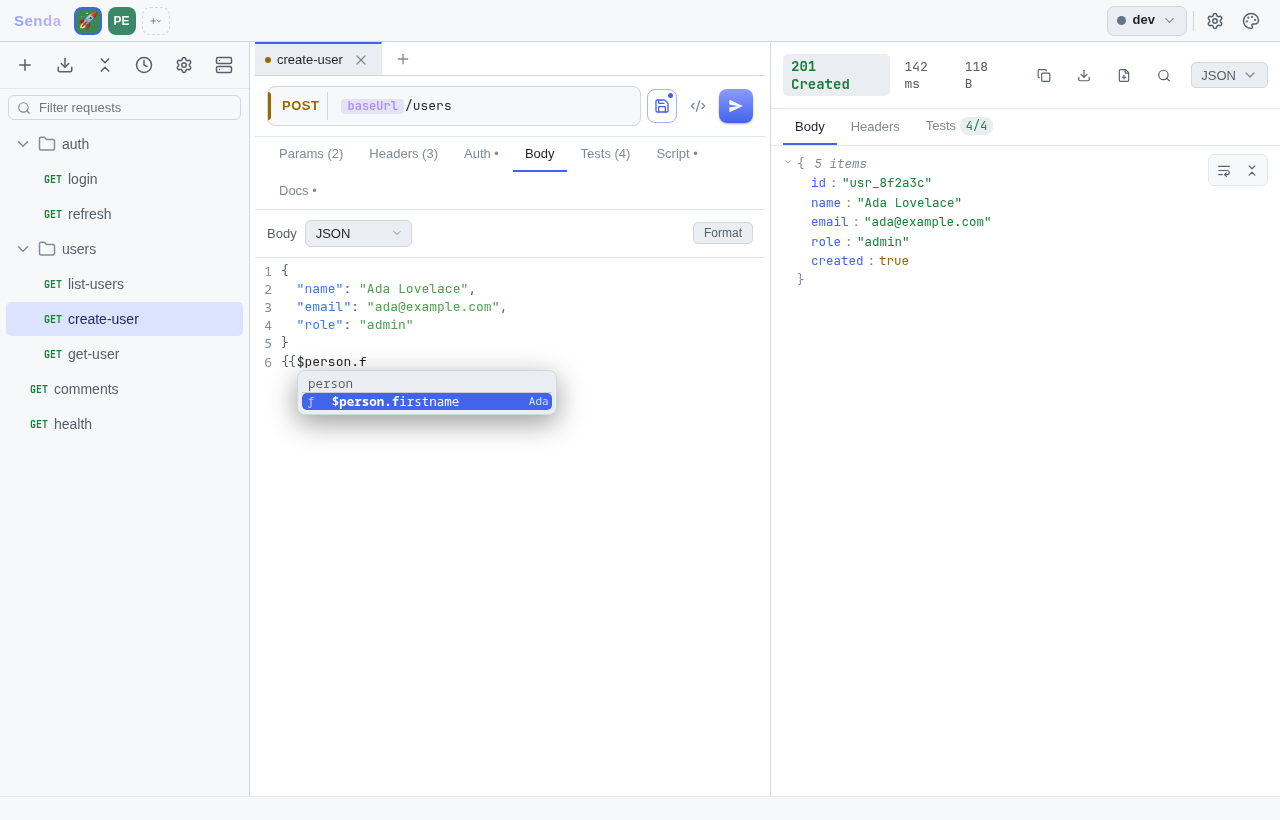Click the Senda logo text
This screenshot has width=1280, height=820.
point(38,21)
